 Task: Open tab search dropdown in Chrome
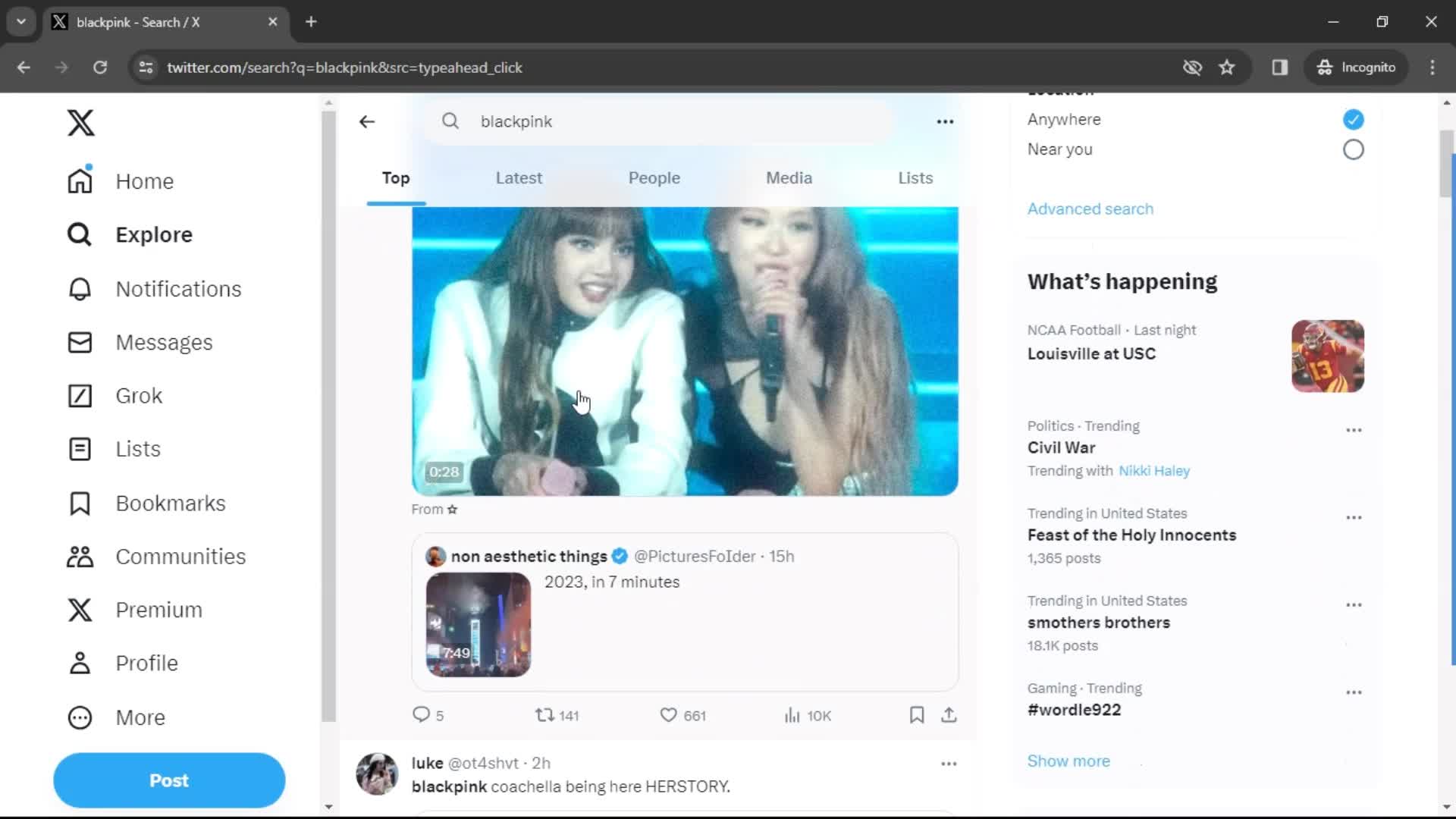coord(21,22)
